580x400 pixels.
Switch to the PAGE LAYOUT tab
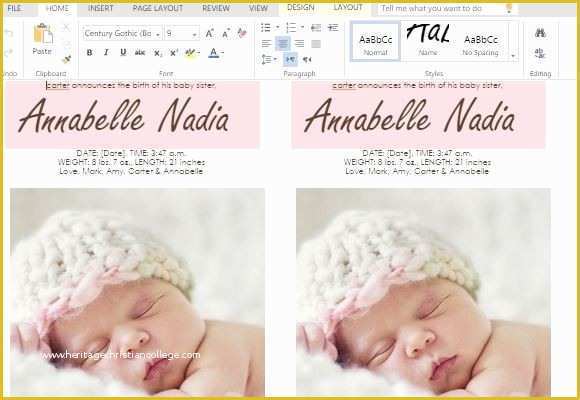158,8
